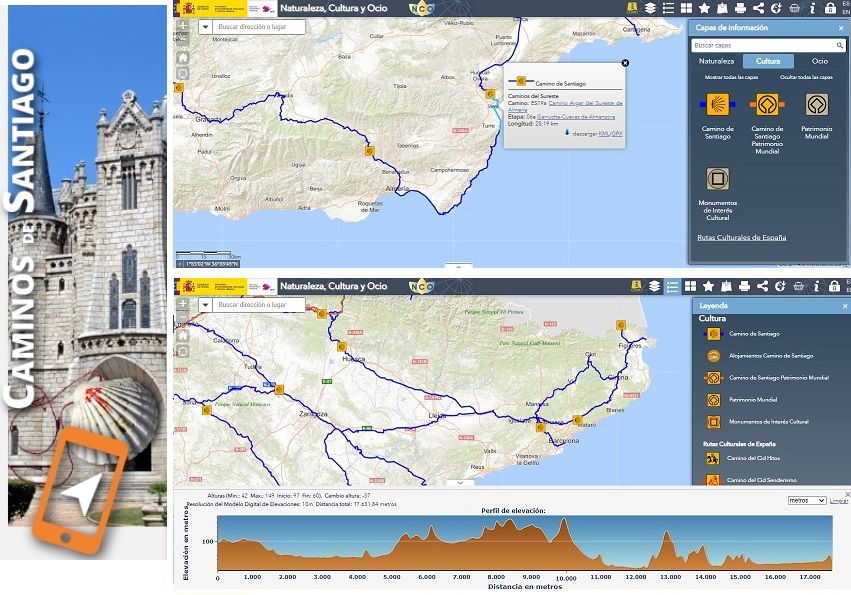This screenshot has height=595, width=851.
Task: Click the lower map's Buscar dirección o lugar field
Action: tap(258, 305)
